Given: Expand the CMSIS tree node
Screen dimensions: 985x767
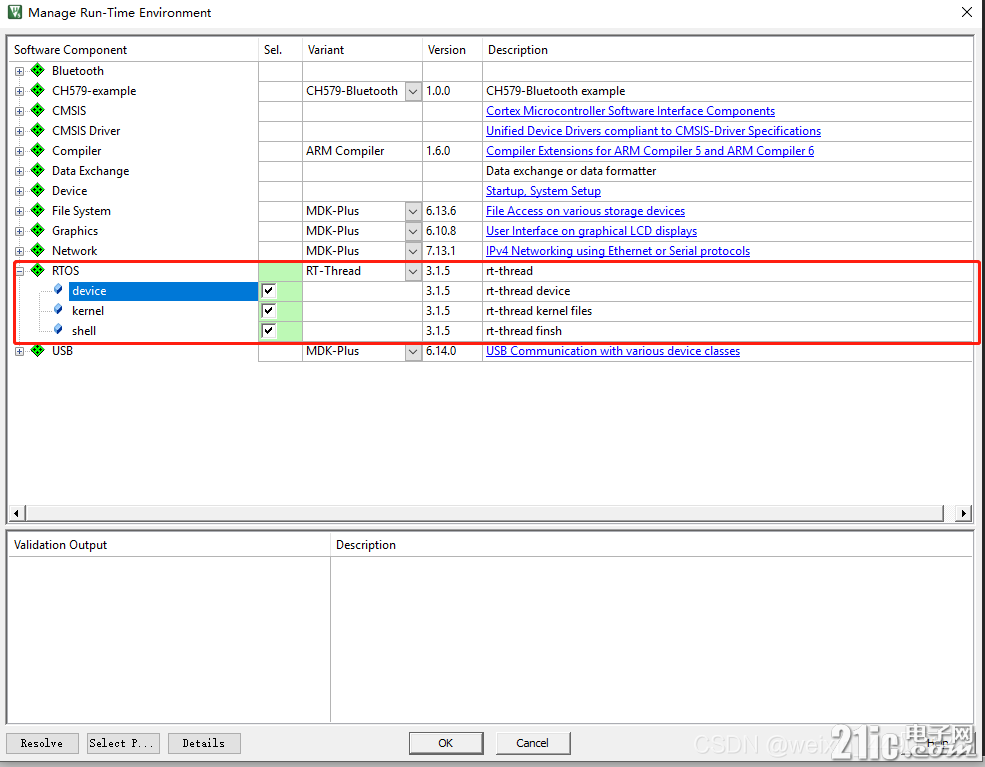Looking at the screenshot, I should coord(19,112).
